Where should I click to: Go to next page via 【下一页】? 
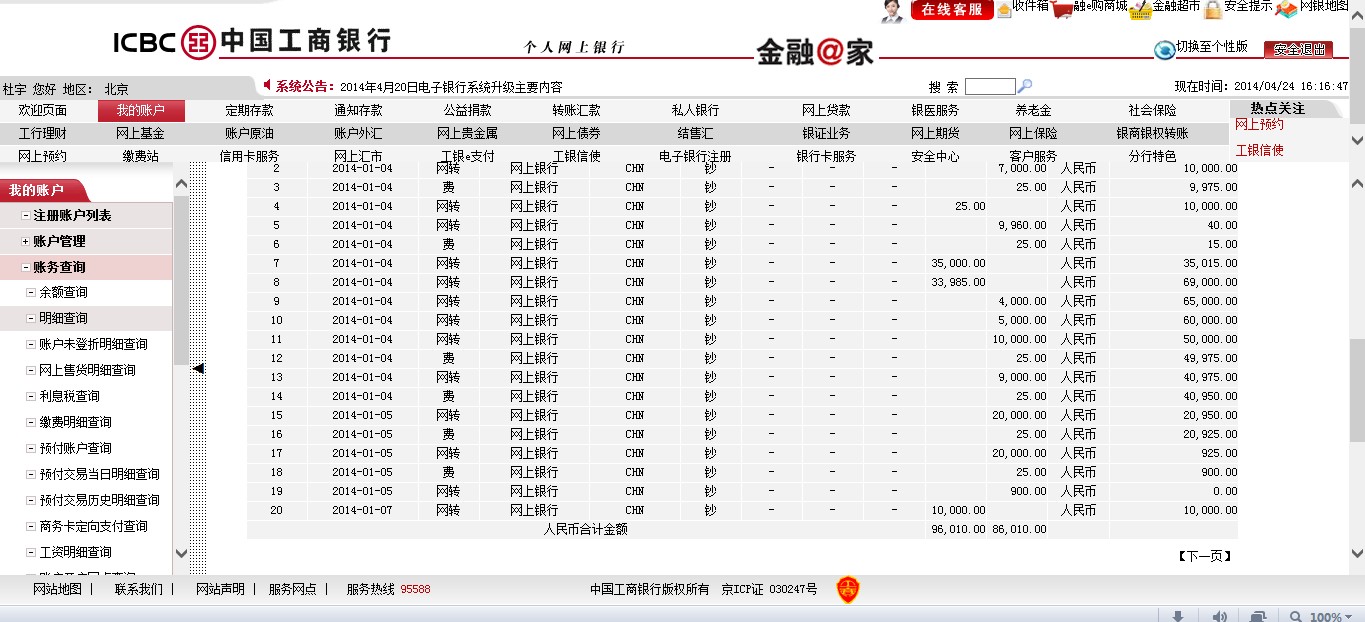tap(1204, 556)
